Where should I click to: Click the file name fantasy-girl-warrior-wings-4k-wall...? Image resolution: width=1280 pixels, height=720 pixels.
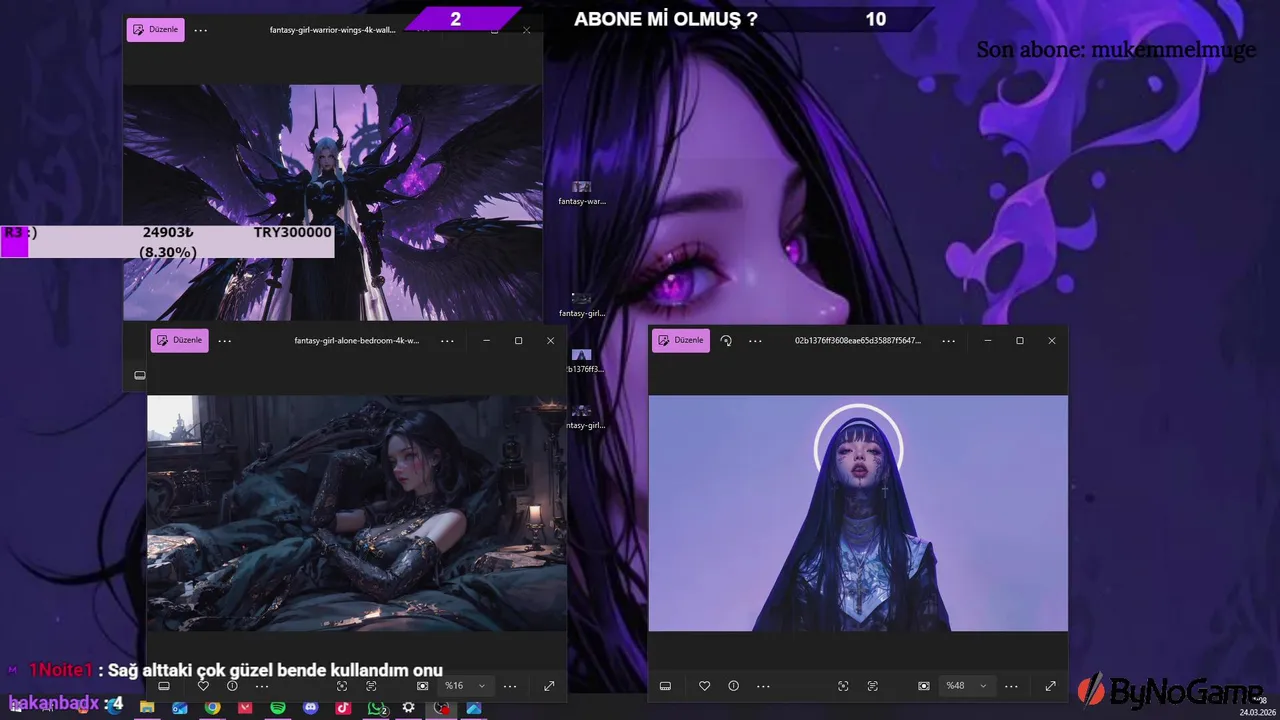(333, 30)
